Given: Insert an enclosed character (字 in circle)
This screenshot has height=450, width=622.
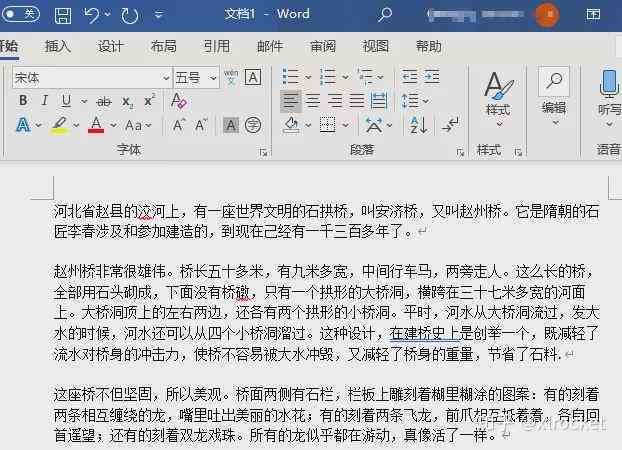Looking at the screenshot, I should click(x=253, y=125).
